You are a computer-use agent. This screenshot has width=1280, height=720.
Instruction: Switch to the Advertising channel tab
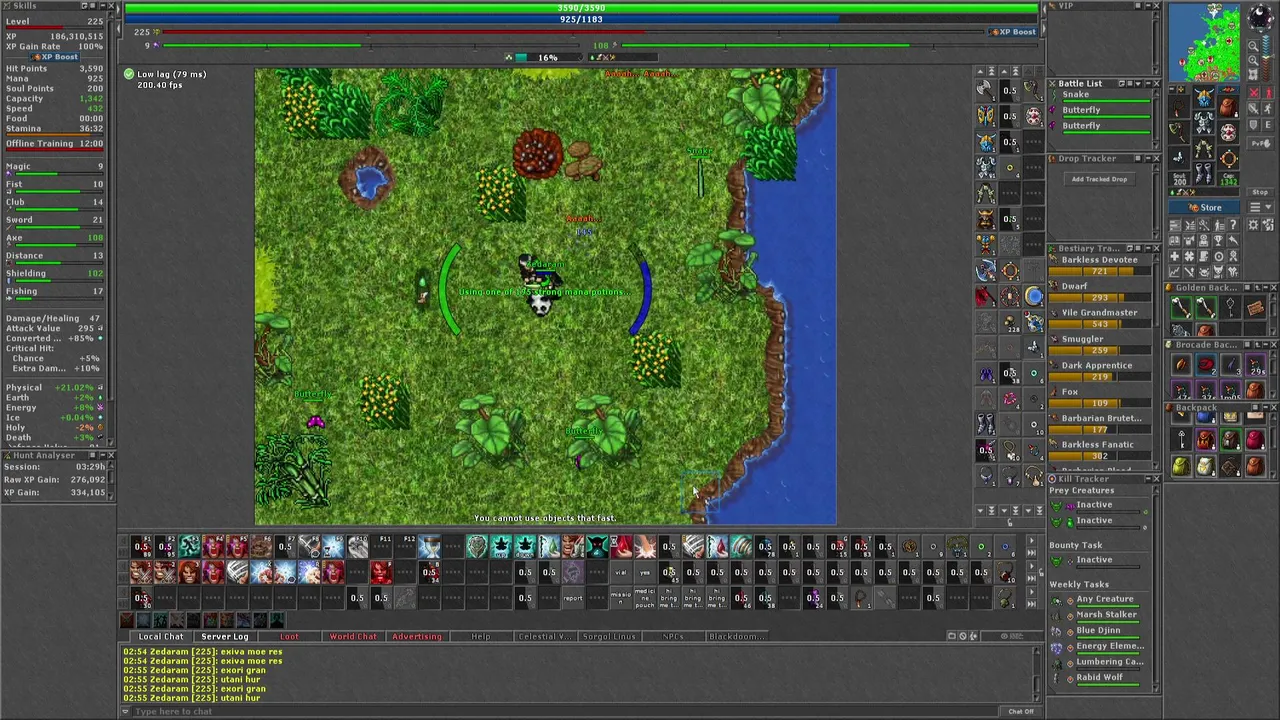[x=417, y=636]
